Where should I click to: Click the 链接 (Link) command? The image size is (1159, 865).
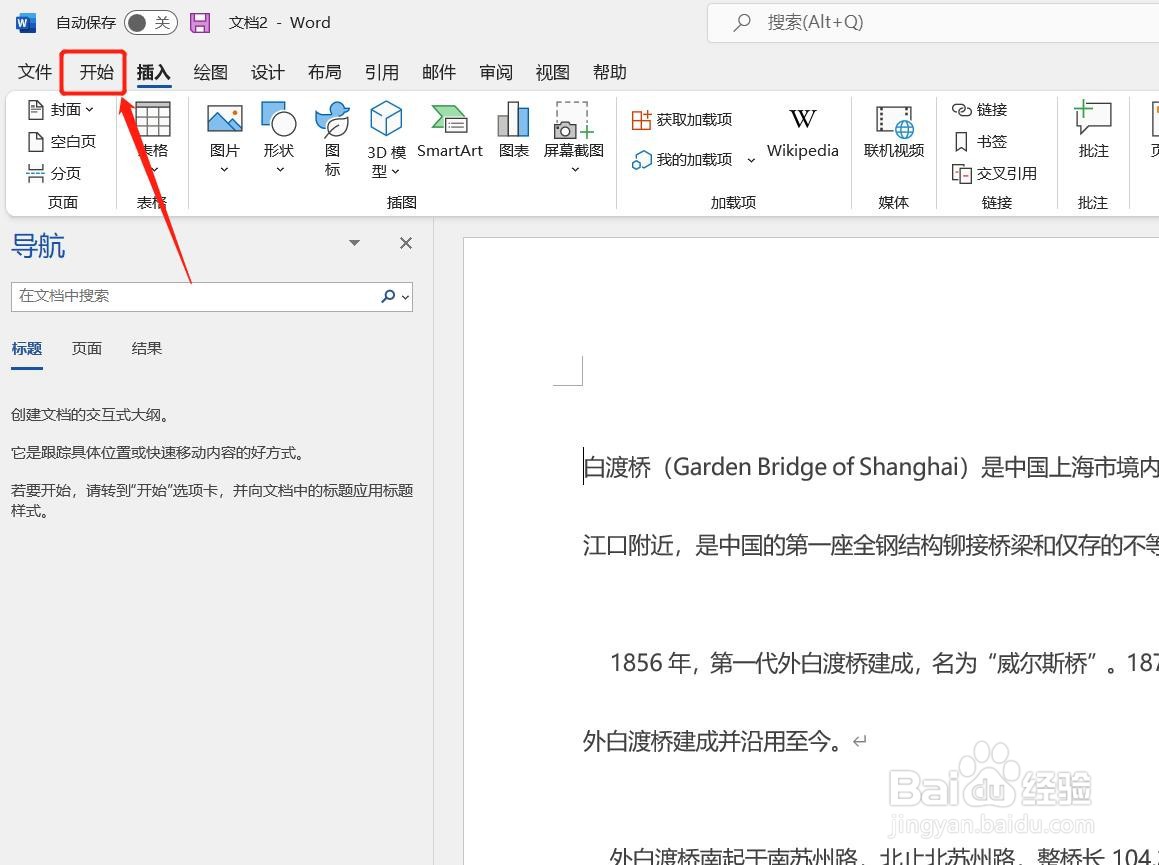979,109
